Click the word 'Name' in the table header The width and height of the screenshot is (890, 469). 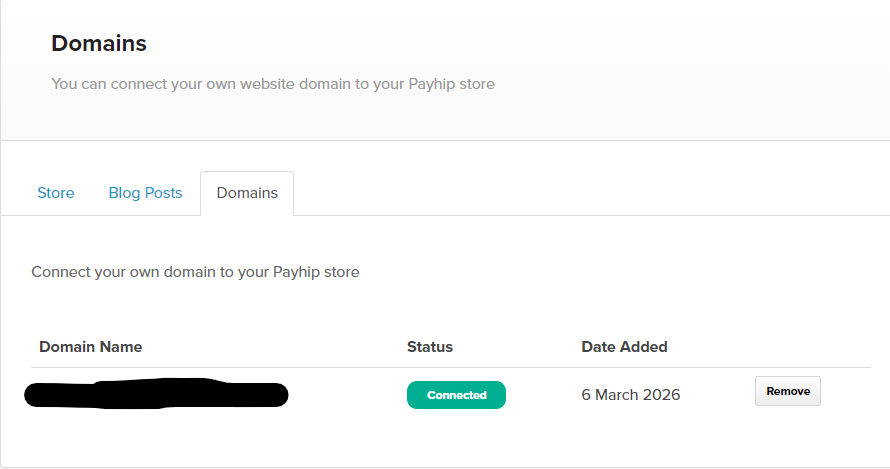tap(121, 347)
